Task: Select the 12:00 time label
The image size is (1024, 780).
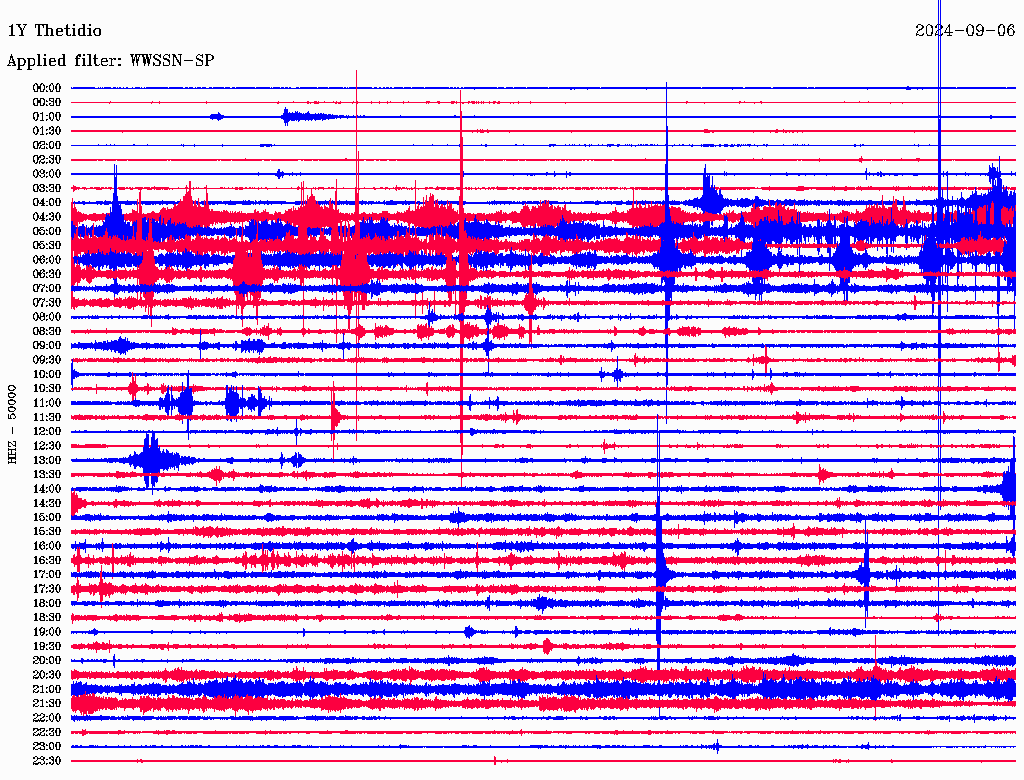Action: 47,432
